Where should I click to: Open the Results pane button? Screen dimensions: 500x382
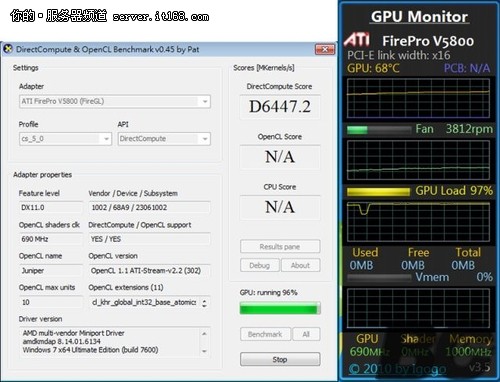tap(280, 246)
